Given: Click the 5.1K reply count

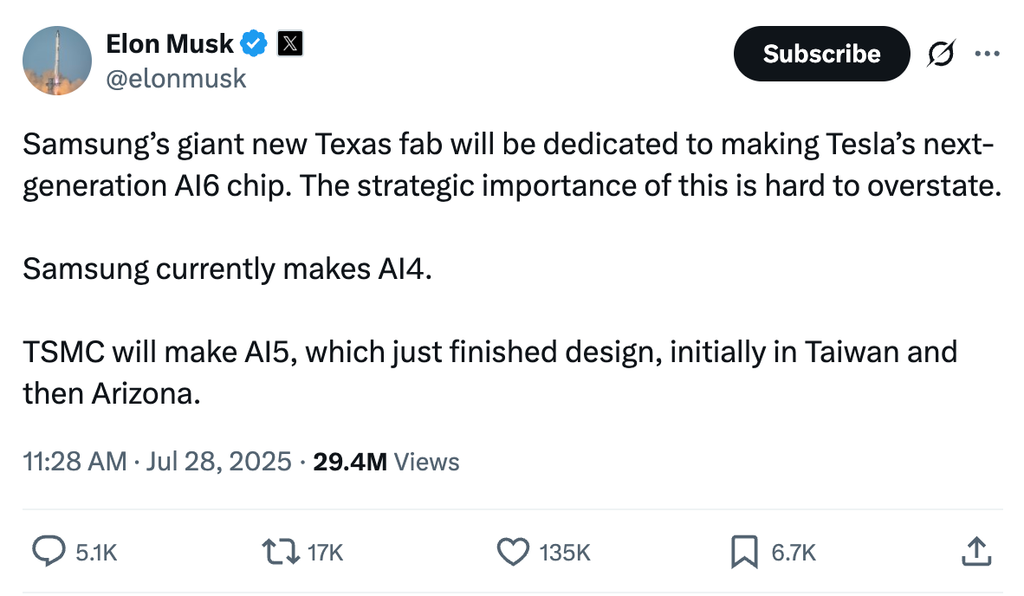Looking at the screenshot, I should [x=97, y=552].
